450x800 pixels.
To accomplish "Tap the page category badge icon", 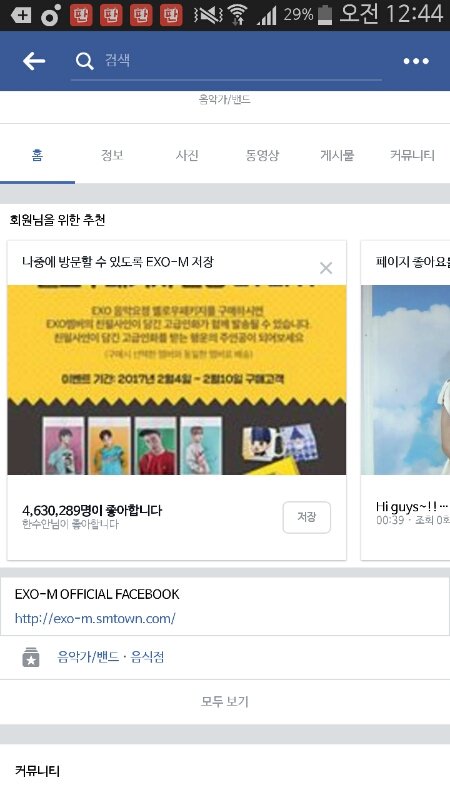I will click(x=31, y=657).
